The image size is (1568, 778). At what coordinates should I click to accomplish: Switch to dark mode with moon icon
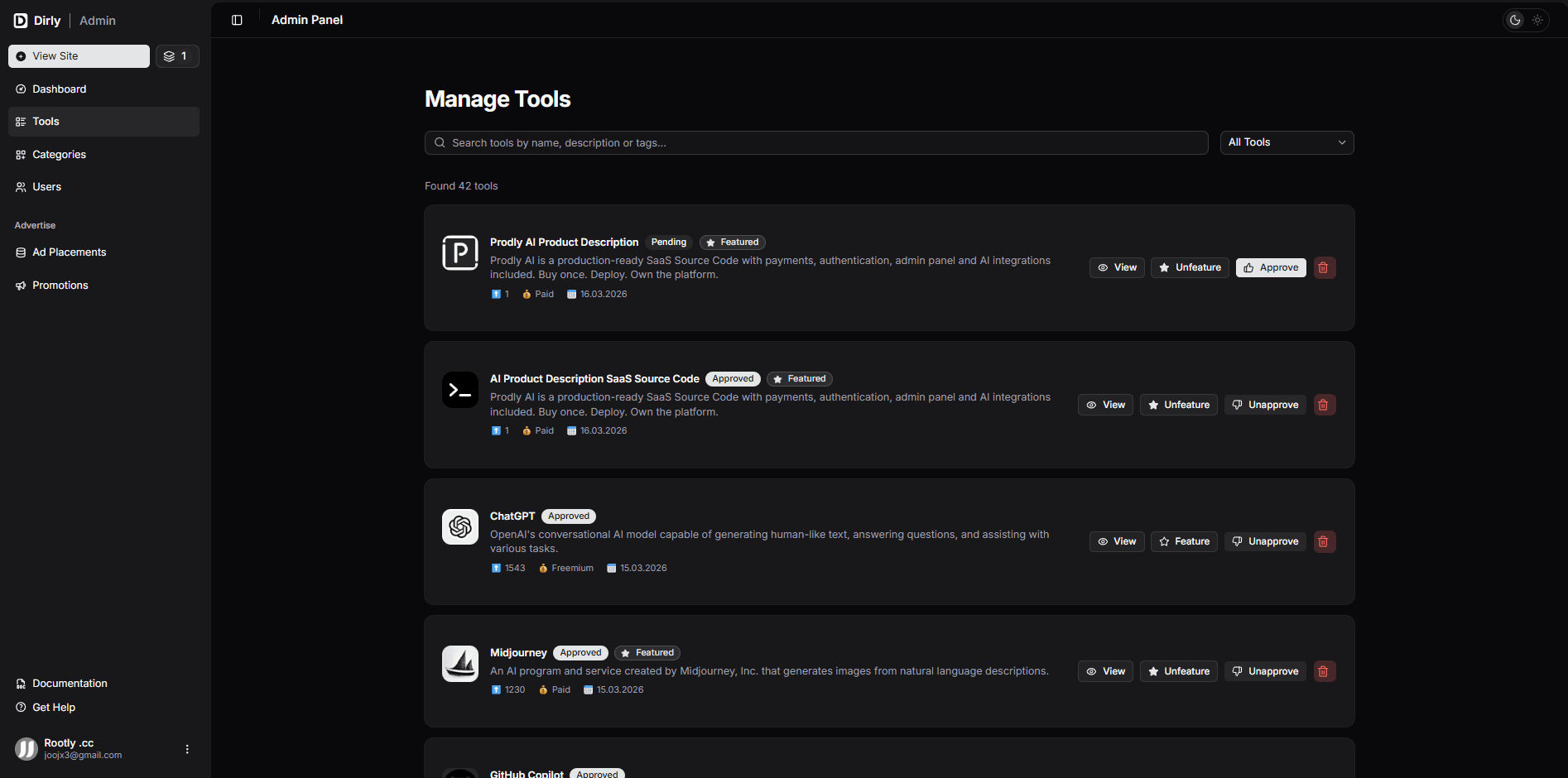click(x=1515, y=20)
